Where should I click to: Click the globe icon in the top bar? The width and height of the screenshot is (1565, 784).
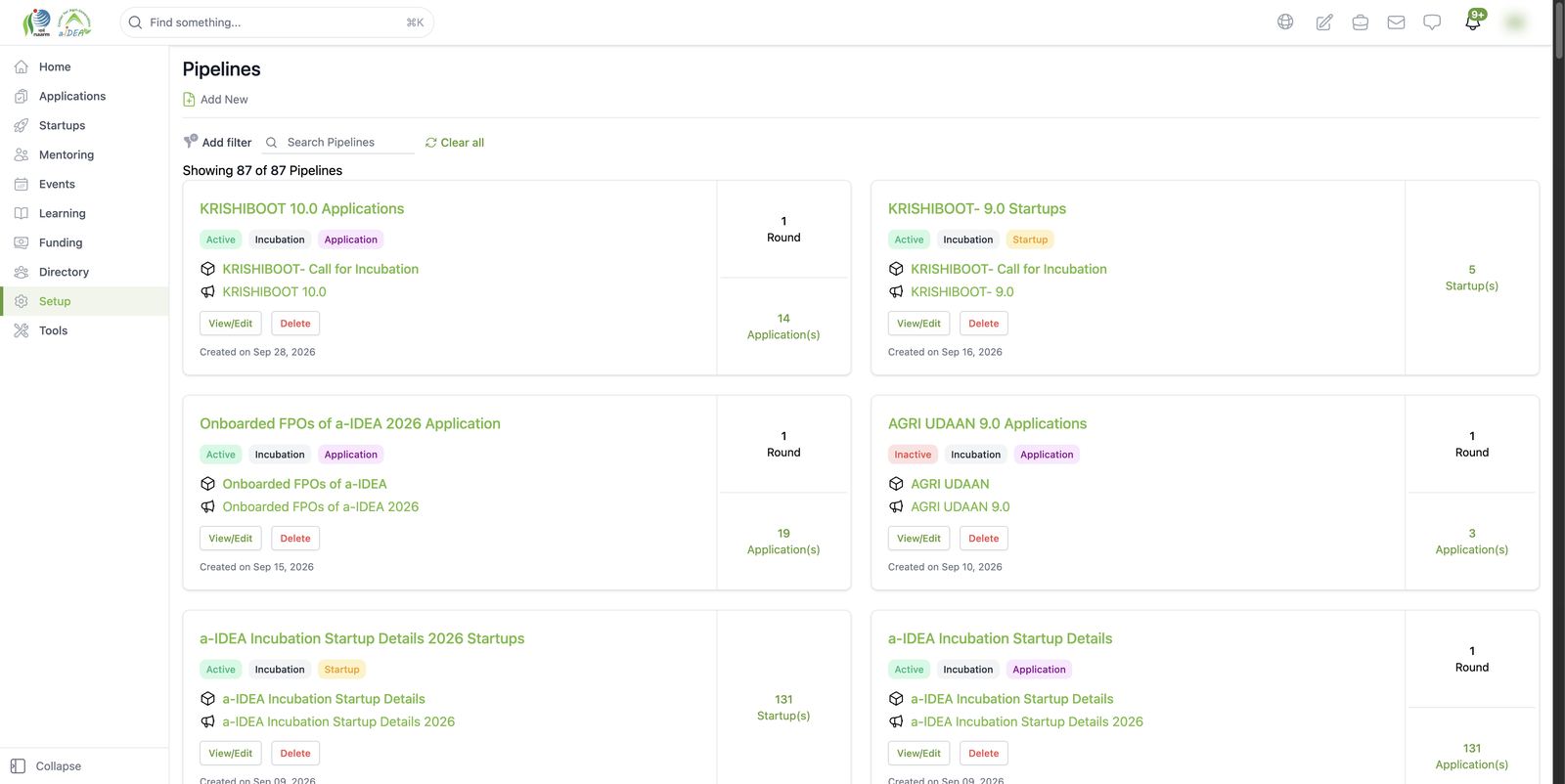(x=1285, y=22)
